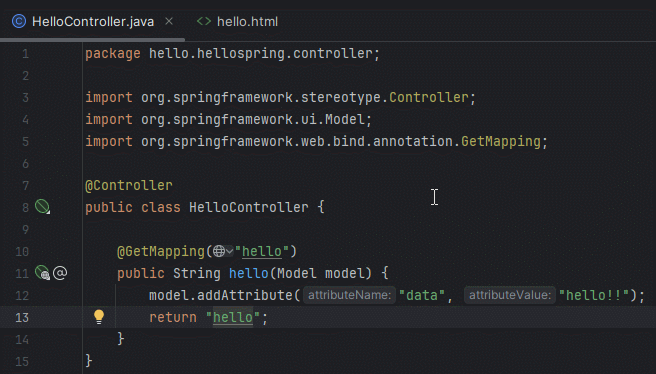Click the Java class icon on HelloController tab

click(x=19, y=21)
